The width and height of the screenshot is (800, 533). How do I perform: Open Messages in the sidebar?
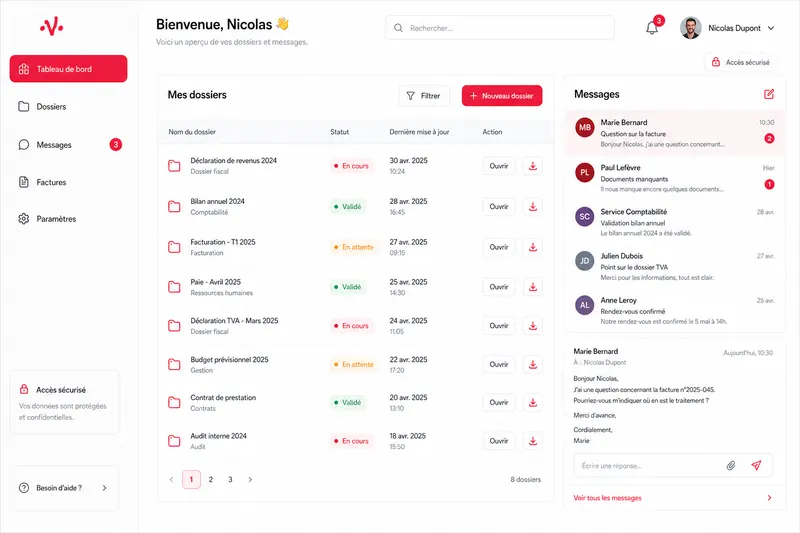(x=68, y=145)
